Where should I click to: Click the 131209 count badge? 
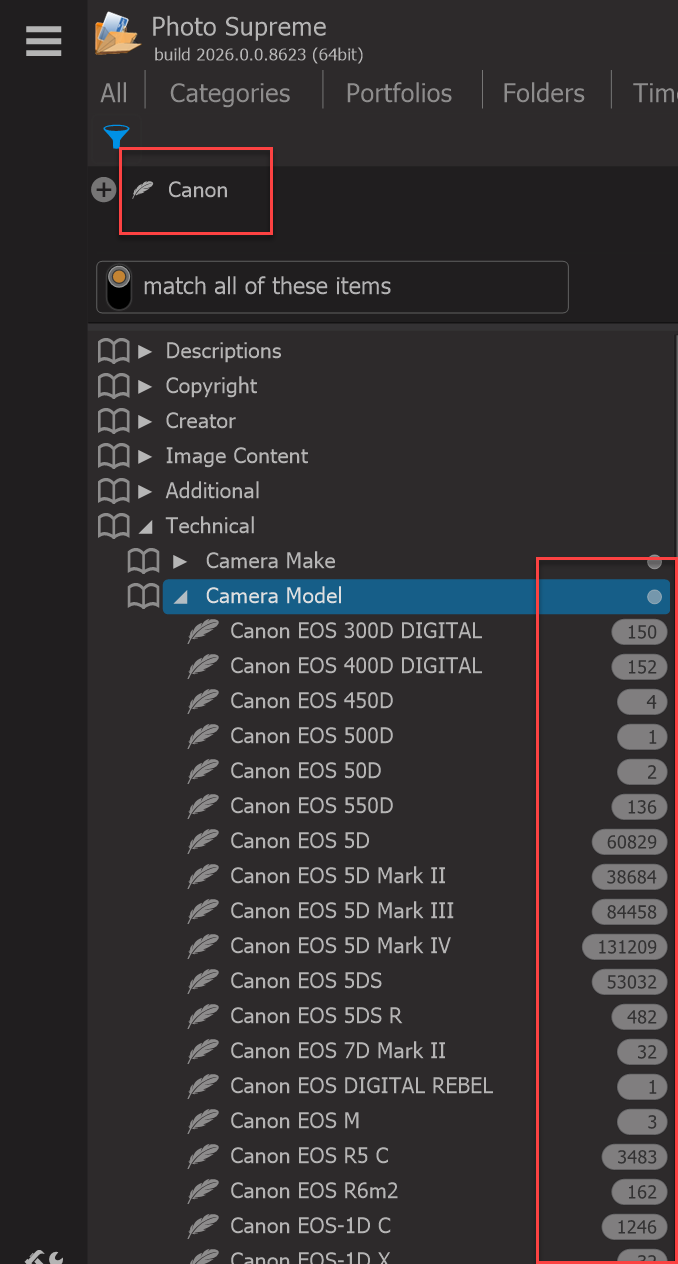[x=625, y=947]
